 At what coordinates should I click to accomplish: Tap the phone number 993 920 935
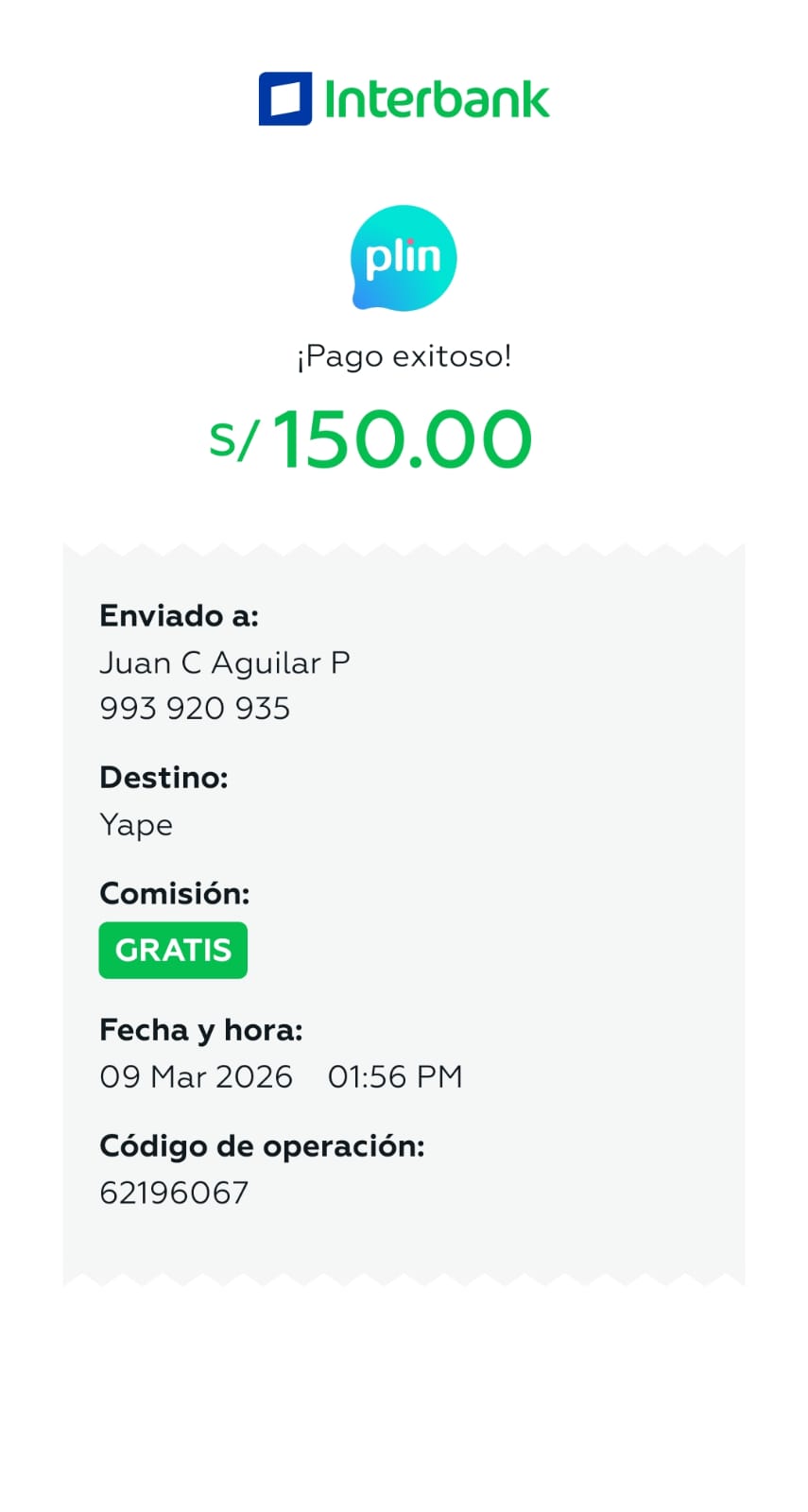coord(195,709)
